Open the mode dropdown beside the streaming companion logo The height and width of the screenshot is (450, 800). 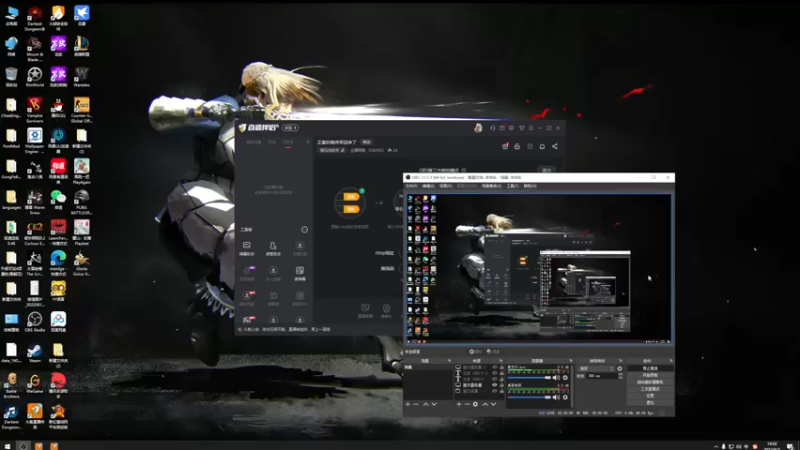coord(290,128)
